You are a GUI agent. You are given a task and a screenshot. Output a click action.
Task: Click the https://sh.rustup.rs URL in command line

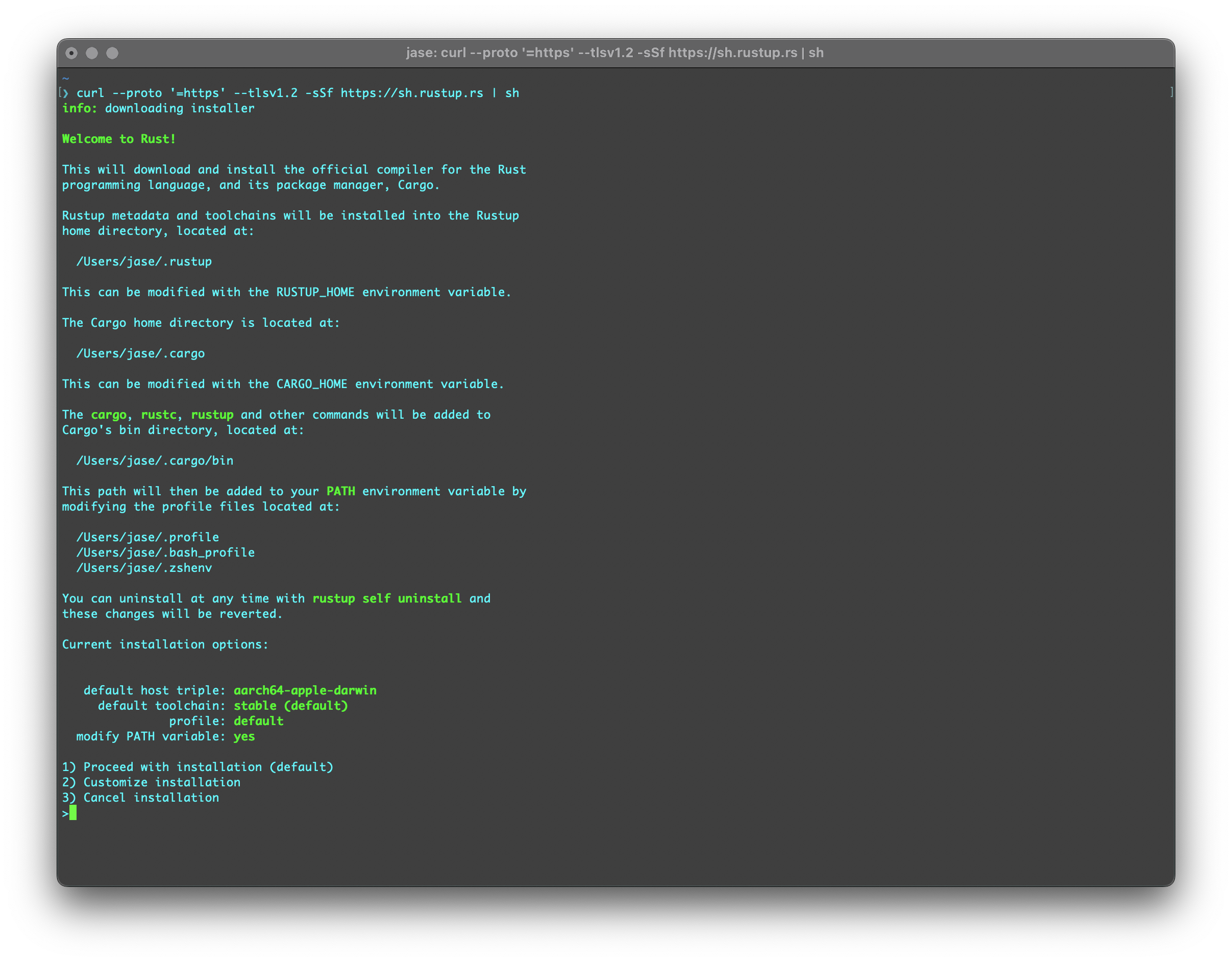point(412,93)
